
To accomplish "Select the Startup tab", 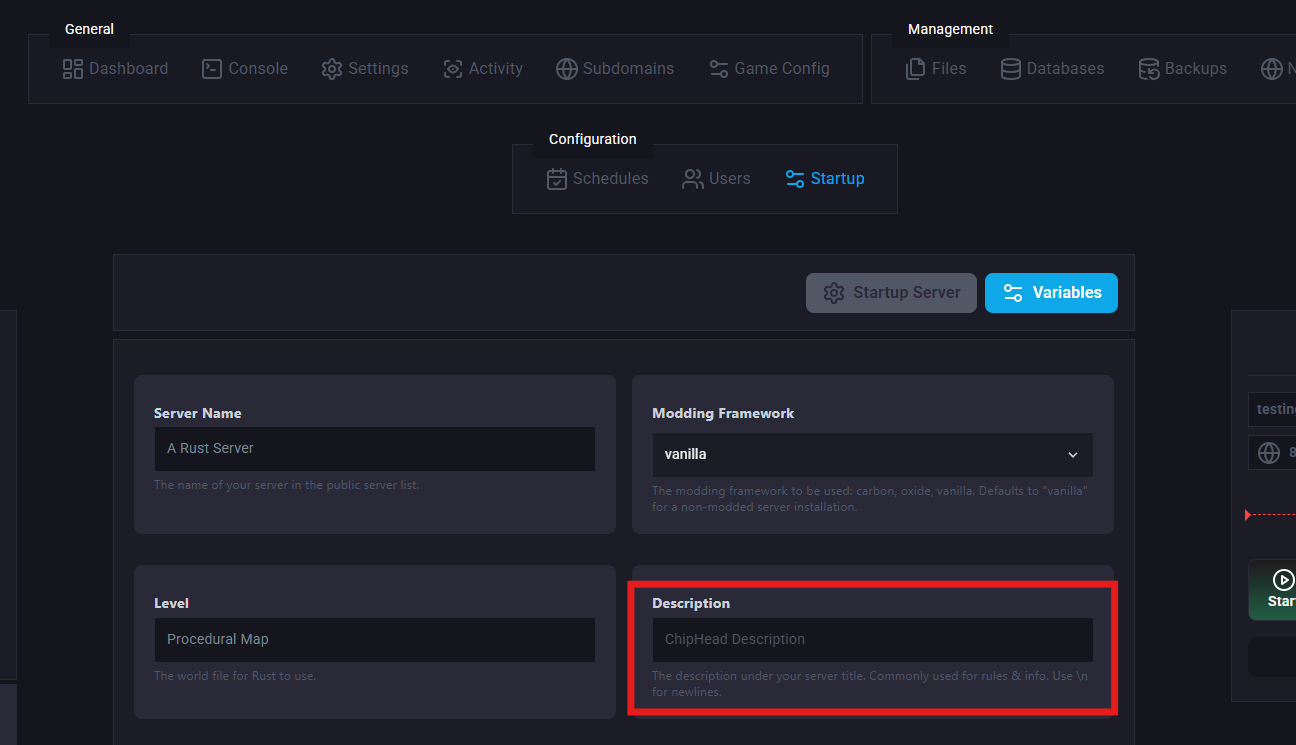I will (x=824, y=179).
